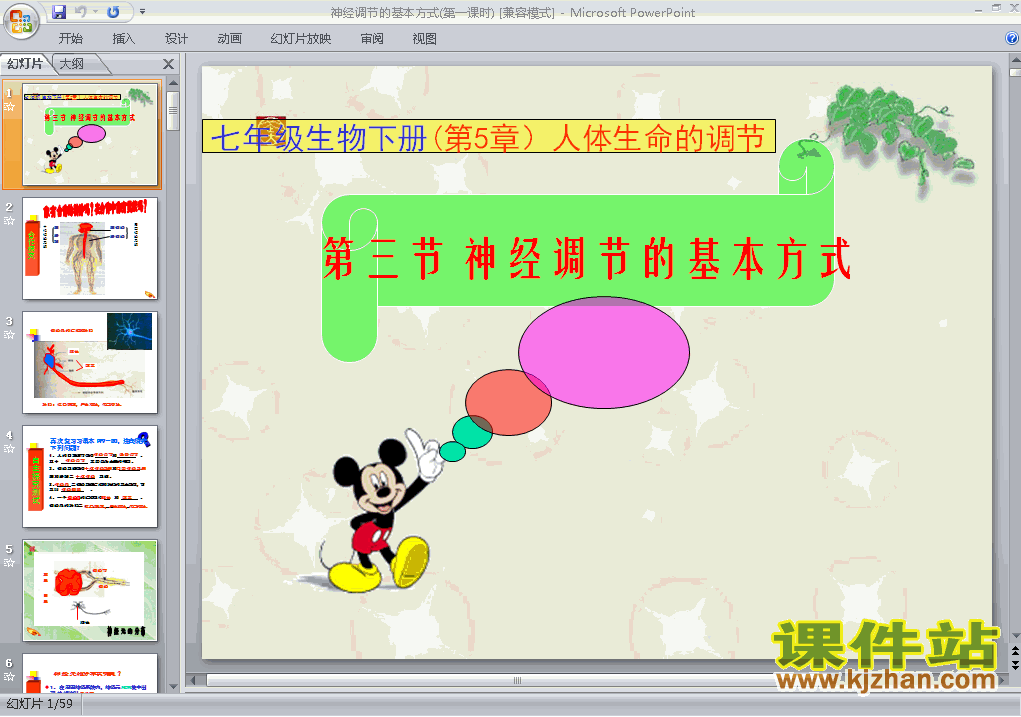The image size is (1021, 717).
Task: Save the presentation with the floppy icon
Action: coord(59,12)
